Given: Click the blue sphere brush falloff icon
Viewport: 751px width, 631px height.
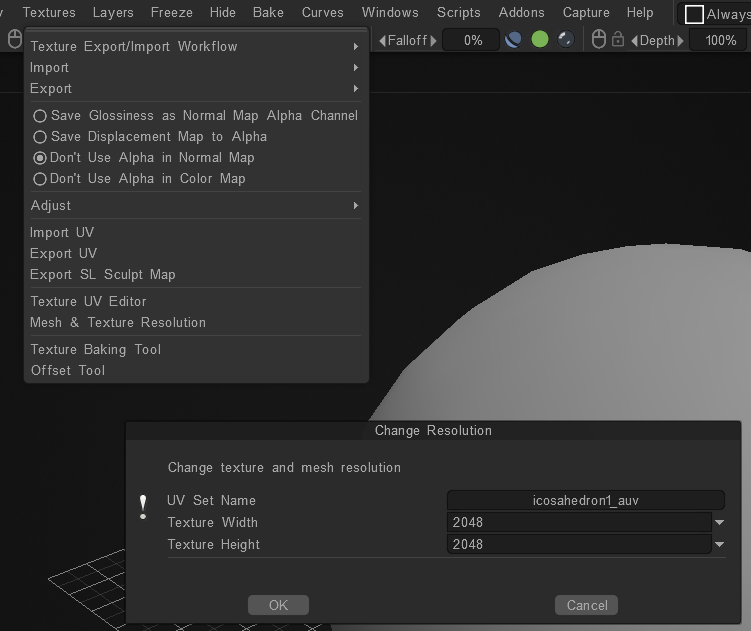Looking at the screenshot, I should pos(514,40).
